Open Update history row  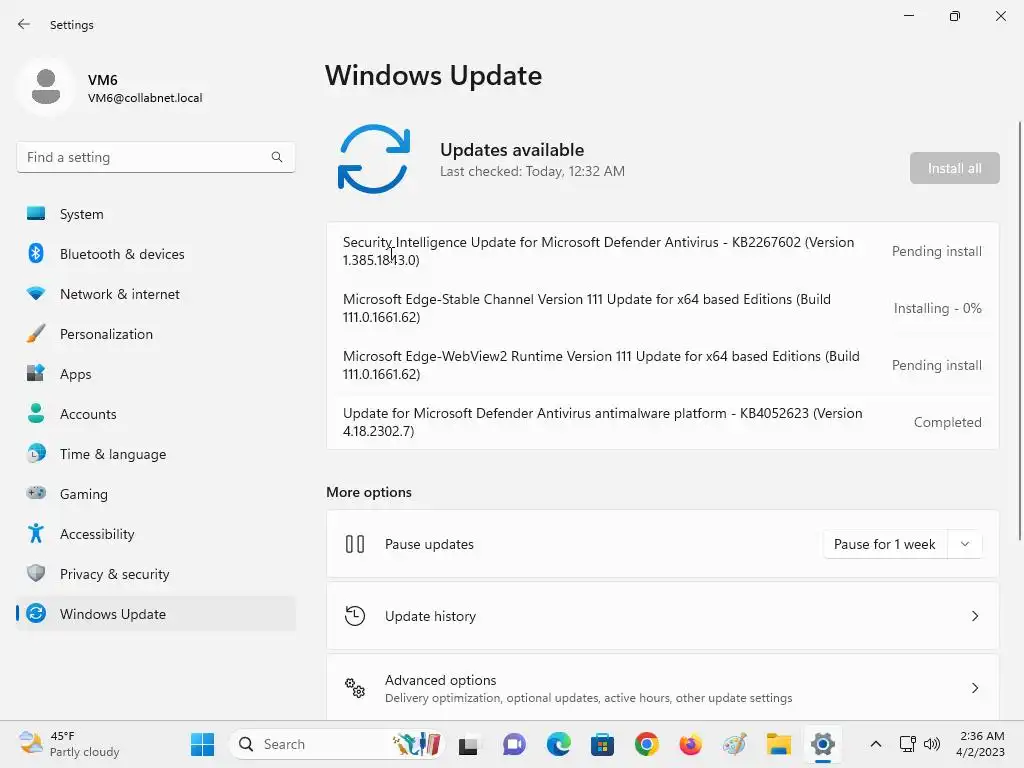click(662, 616)
